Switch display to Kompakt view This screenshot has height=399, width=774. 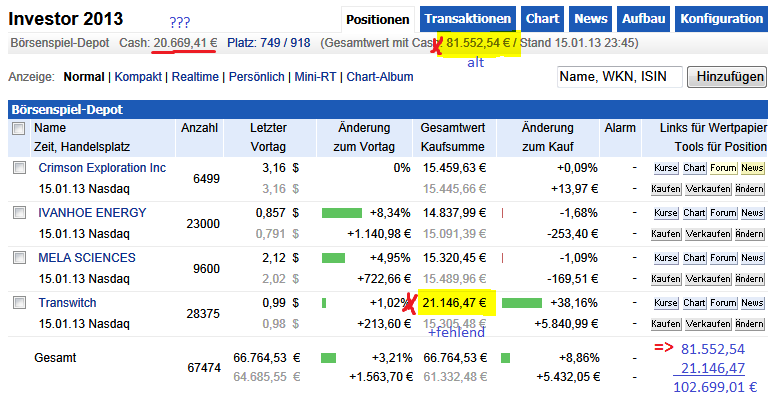138,77
